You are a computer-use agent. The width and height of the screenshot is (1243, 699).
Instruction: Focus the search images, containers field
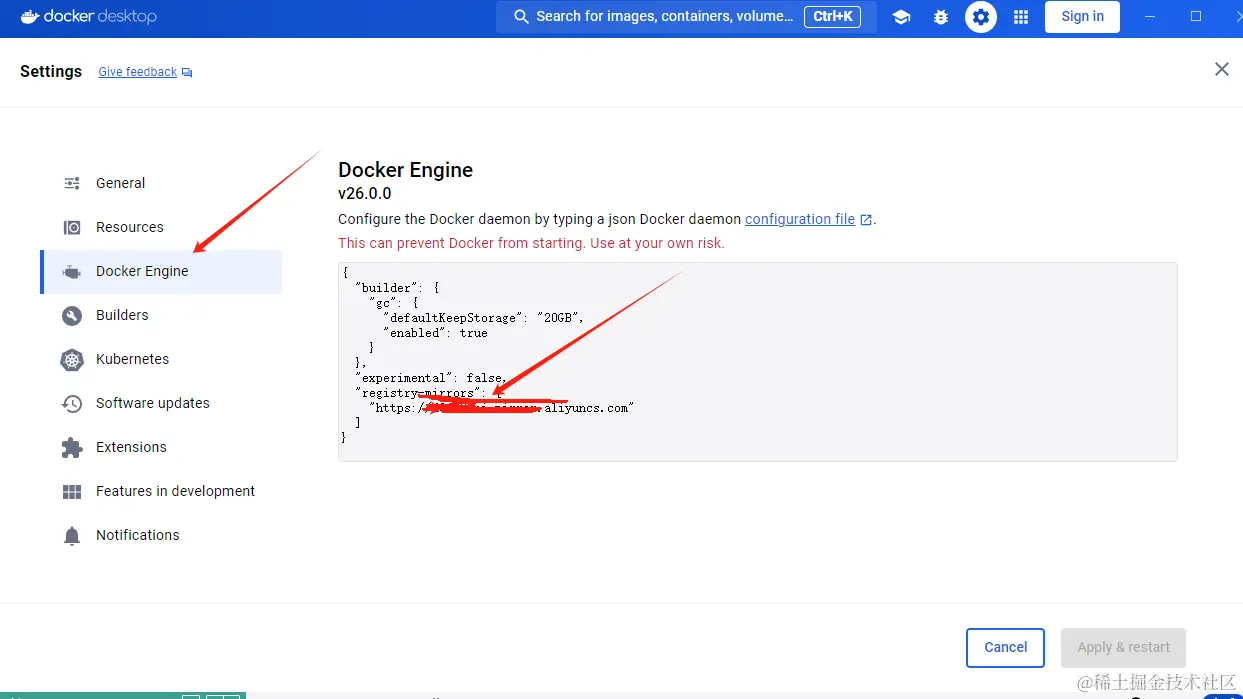click(686, 17)
